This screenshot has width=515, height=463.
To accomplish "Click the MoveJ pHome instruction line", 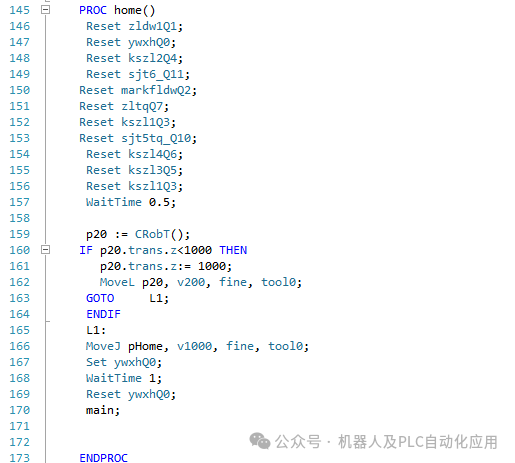I will [x=197, y=346].
